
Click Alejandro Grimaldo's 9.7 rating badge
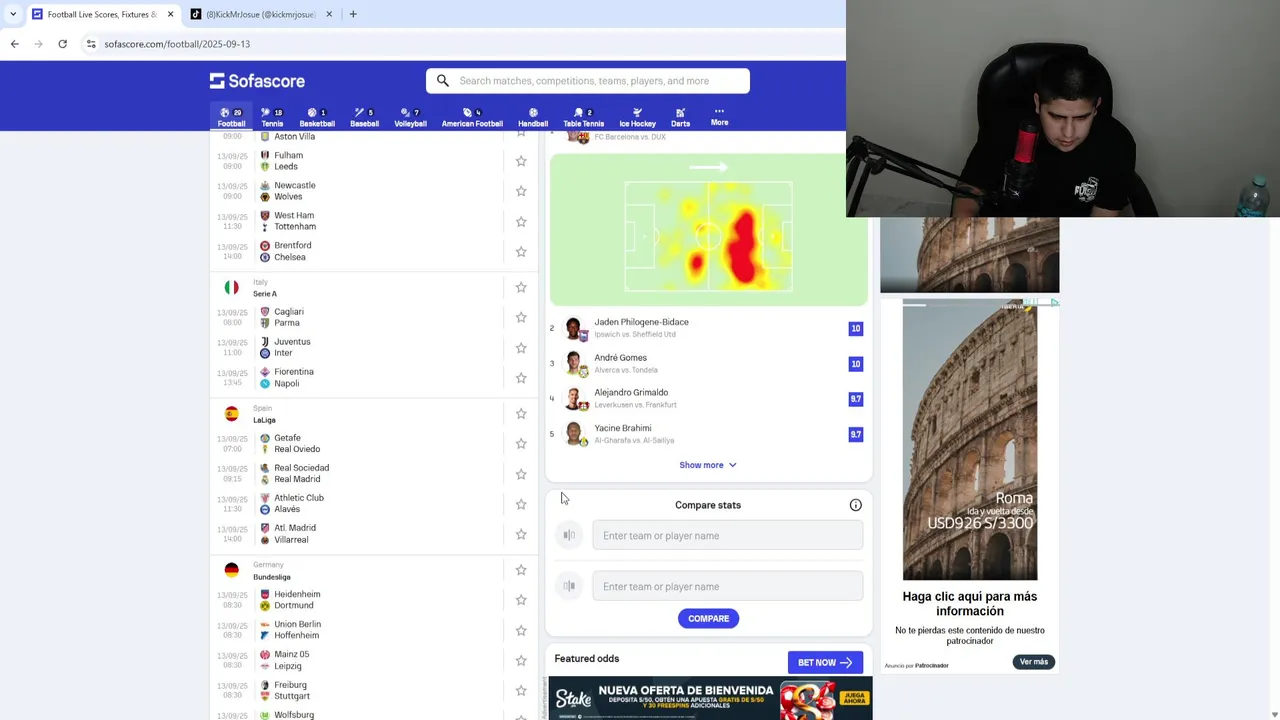point(855,399)
